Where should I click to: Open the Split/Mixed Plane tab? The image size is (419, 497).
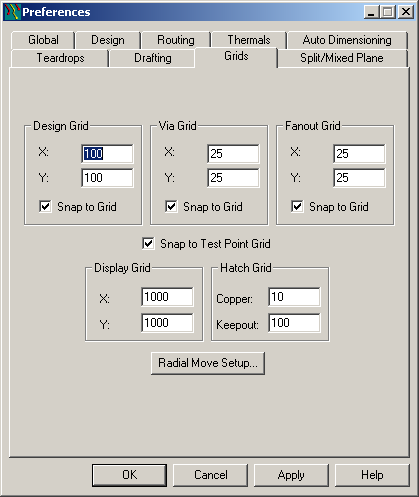[x=342, y=58]
